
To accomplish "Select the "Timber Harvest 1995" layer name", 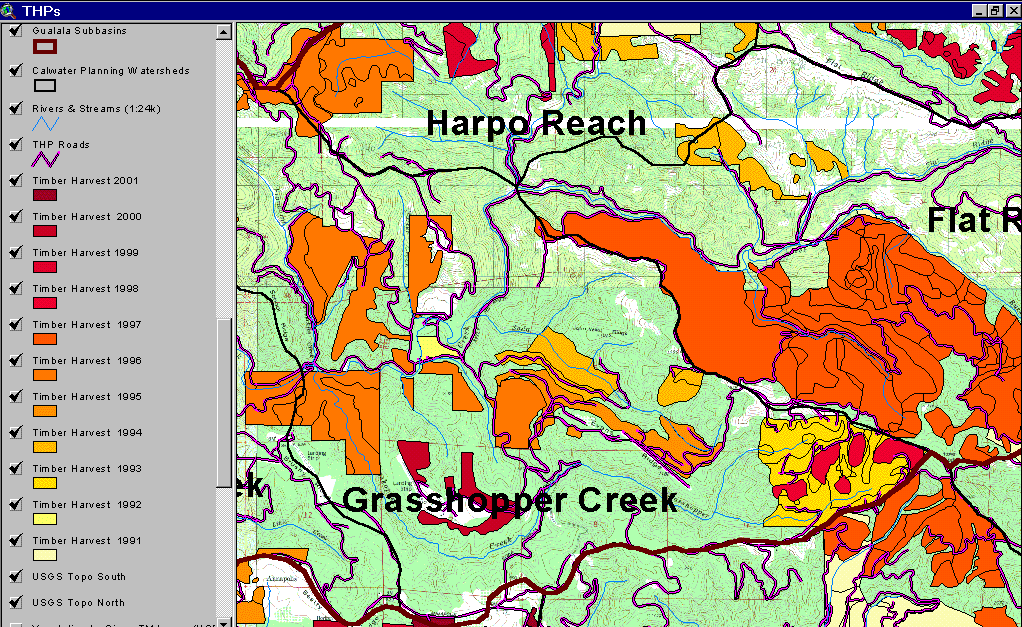I will coord(87,396).
